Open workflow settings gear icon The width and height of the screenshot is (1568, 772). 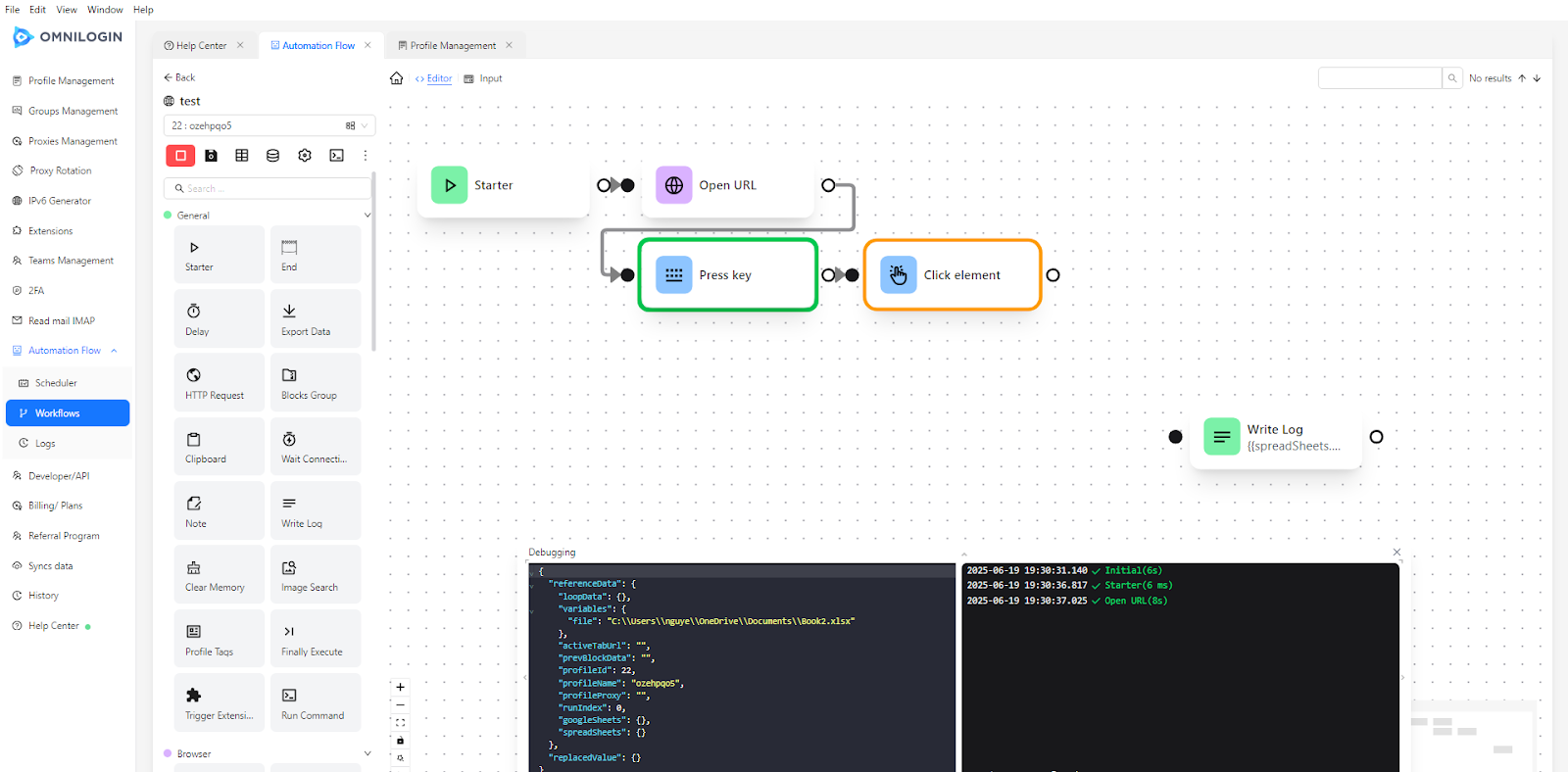(x=305, y=156)
